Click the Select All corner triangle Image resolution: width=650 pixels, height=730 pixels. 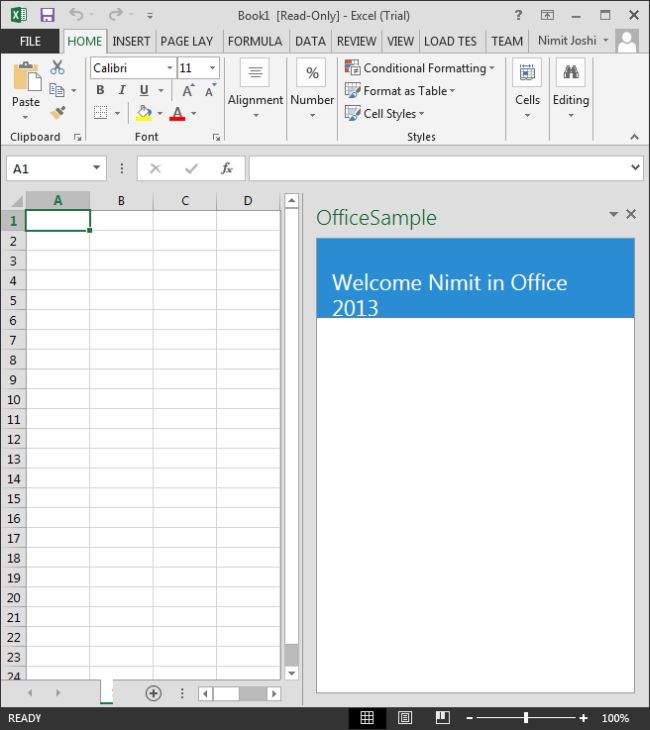17,201
